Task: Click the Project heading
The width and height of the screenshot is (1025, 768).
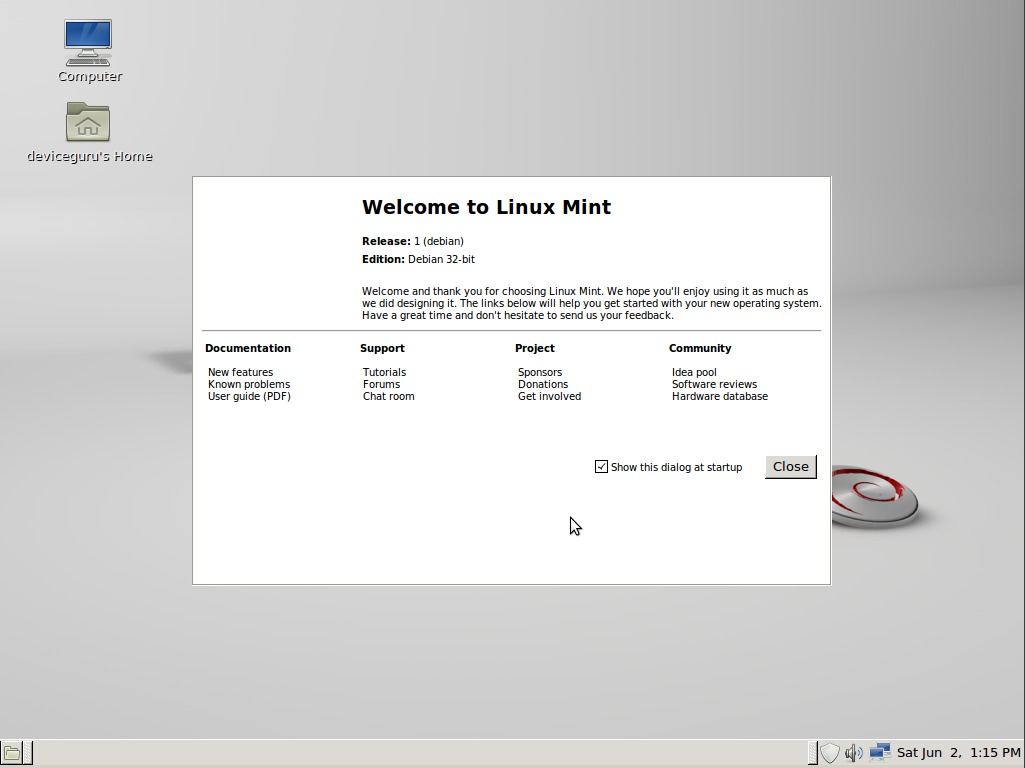Action: [535, 348]
